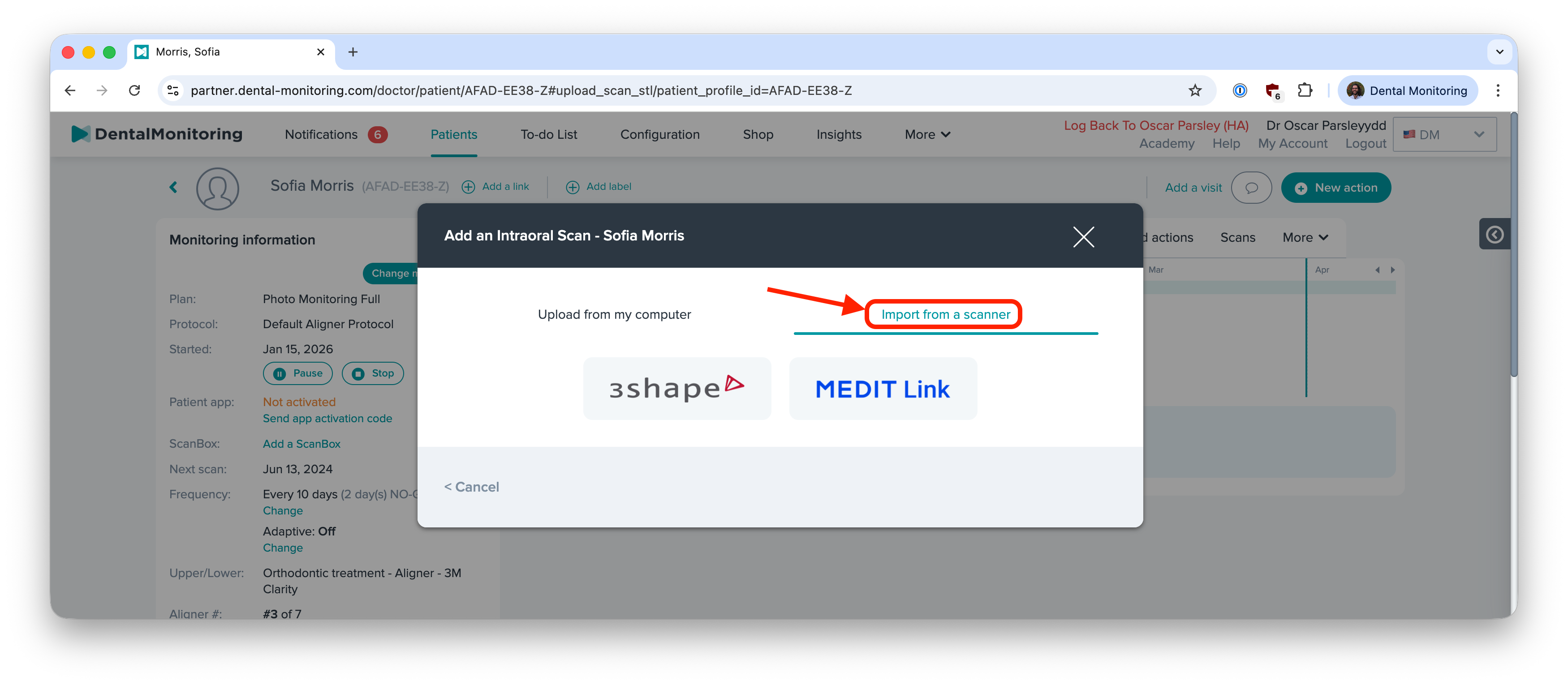Select the 3shape scanner option
This screenshot has height=685, width=1568.
click(x=677, y=388)
